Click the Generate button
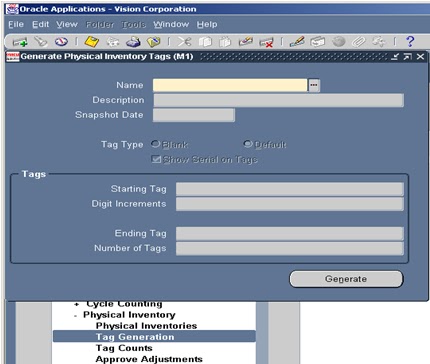Image resolution: width=430 pixels, height=364 pixels. (x=346, y=279)
